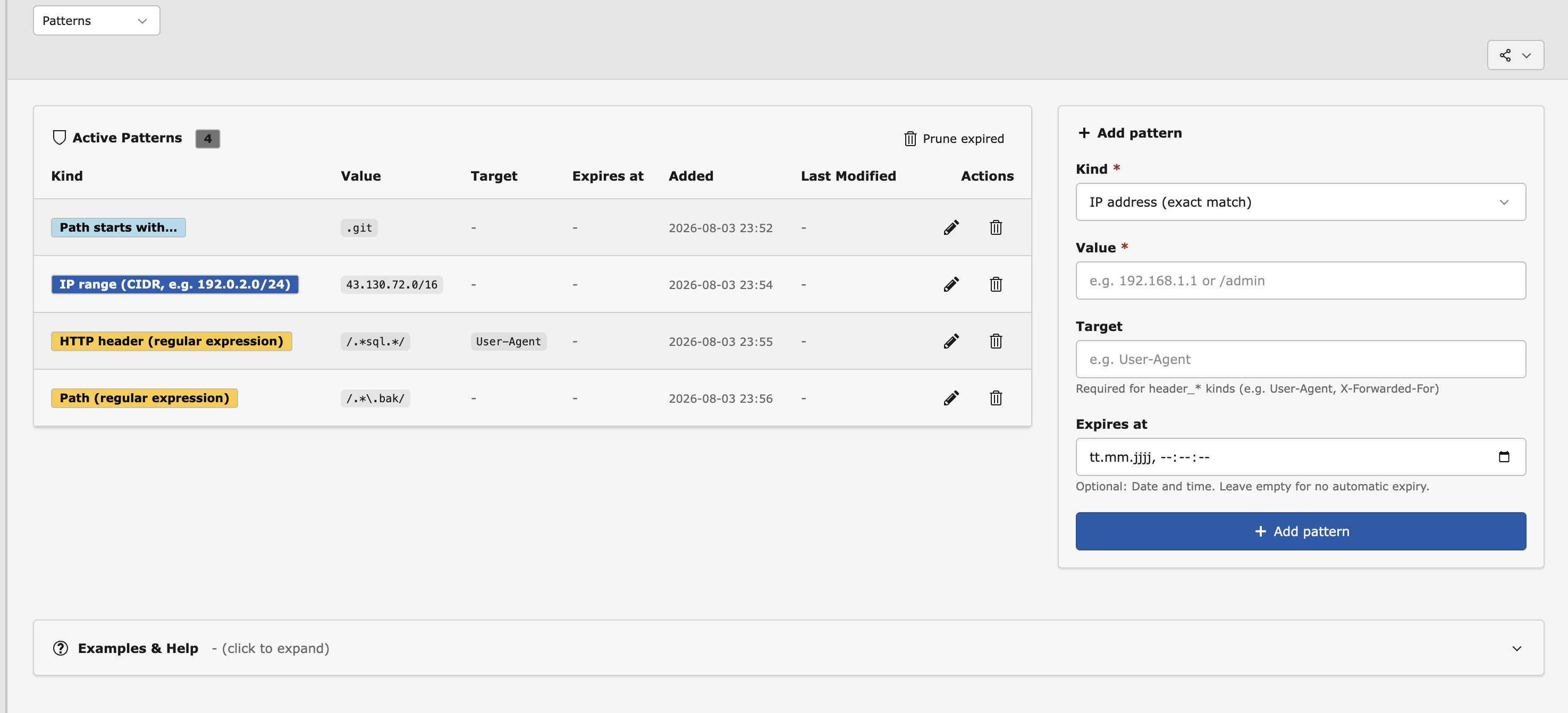Click the Path (regular expression) badge
The height and width of the screenshot is (713, 1568).
coord(144,398)
